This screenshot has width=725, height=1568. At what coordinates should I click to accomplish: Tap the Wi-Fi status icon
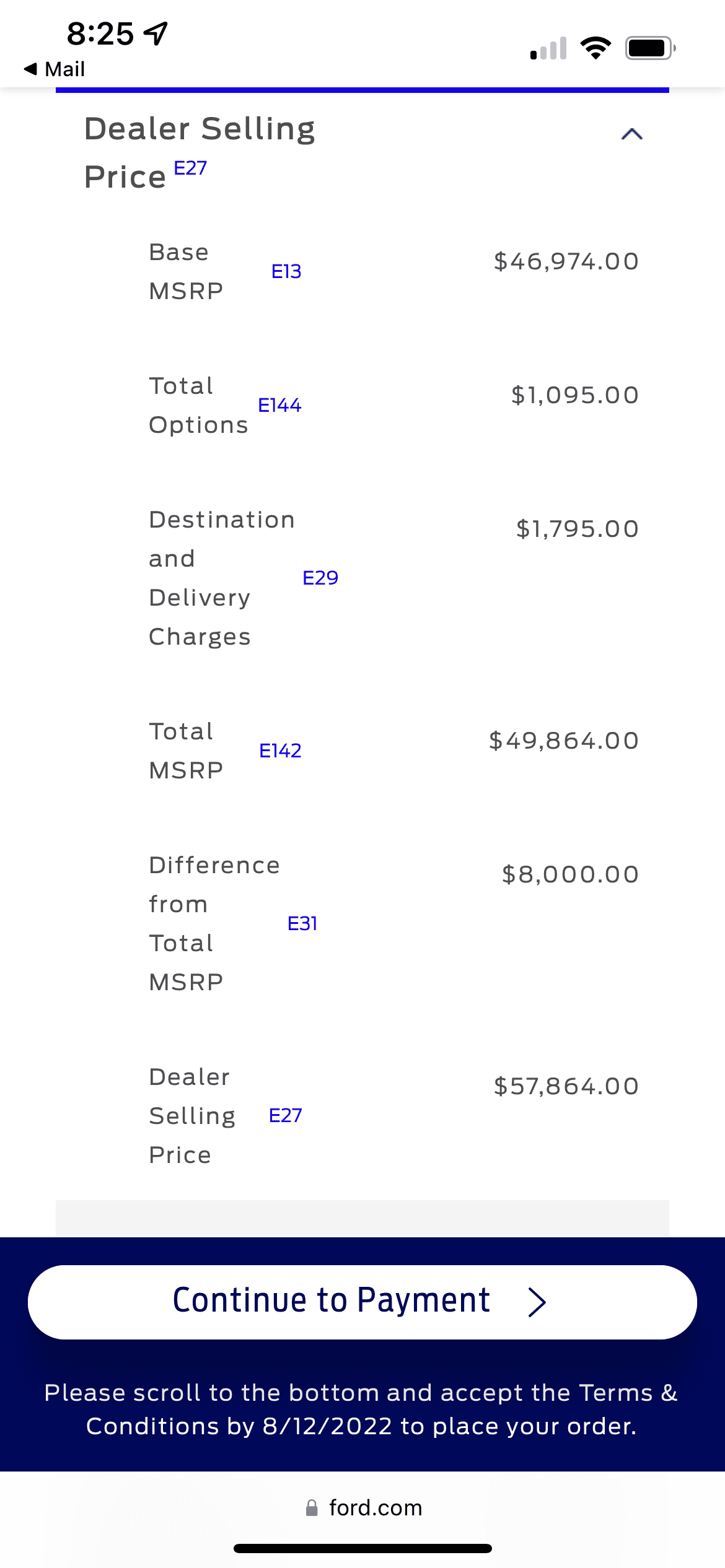tap(595, 48)
